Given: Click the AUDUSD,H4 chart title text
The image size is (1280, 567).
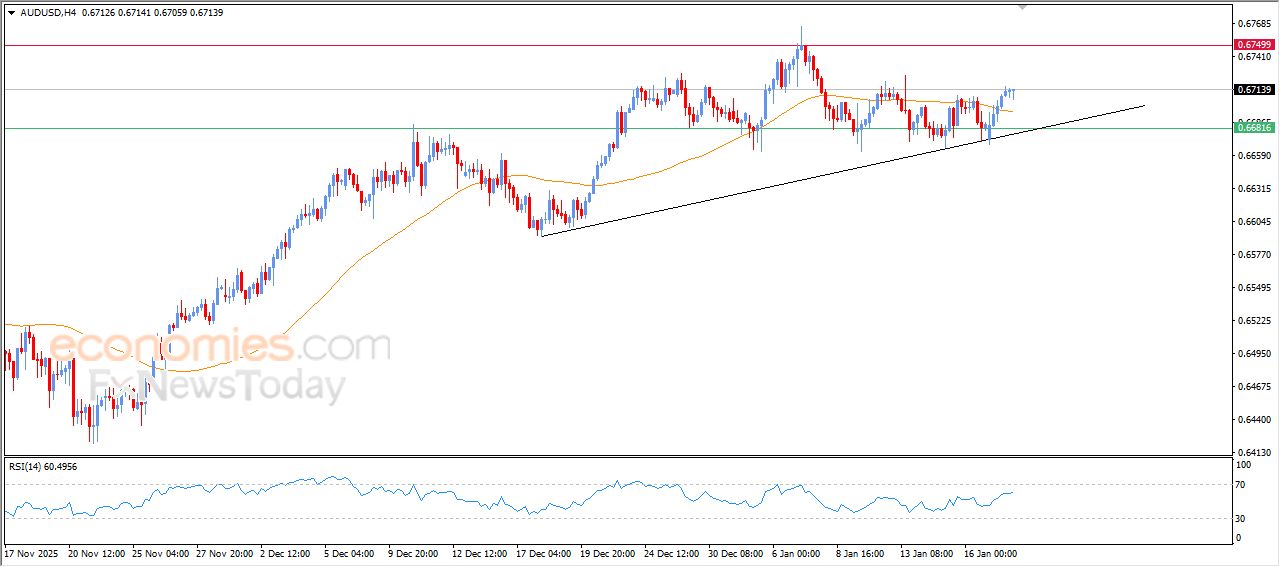Looking at the screenshot, I should [46, 13].
